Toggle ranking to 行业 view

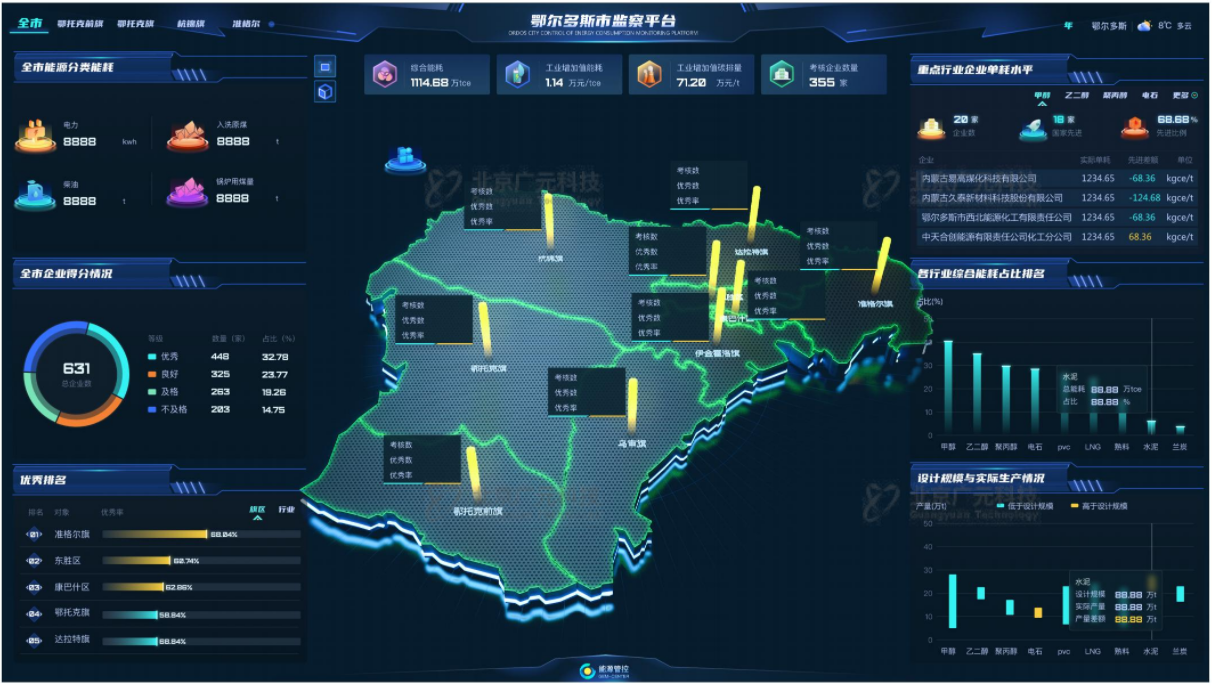(287, 510)
